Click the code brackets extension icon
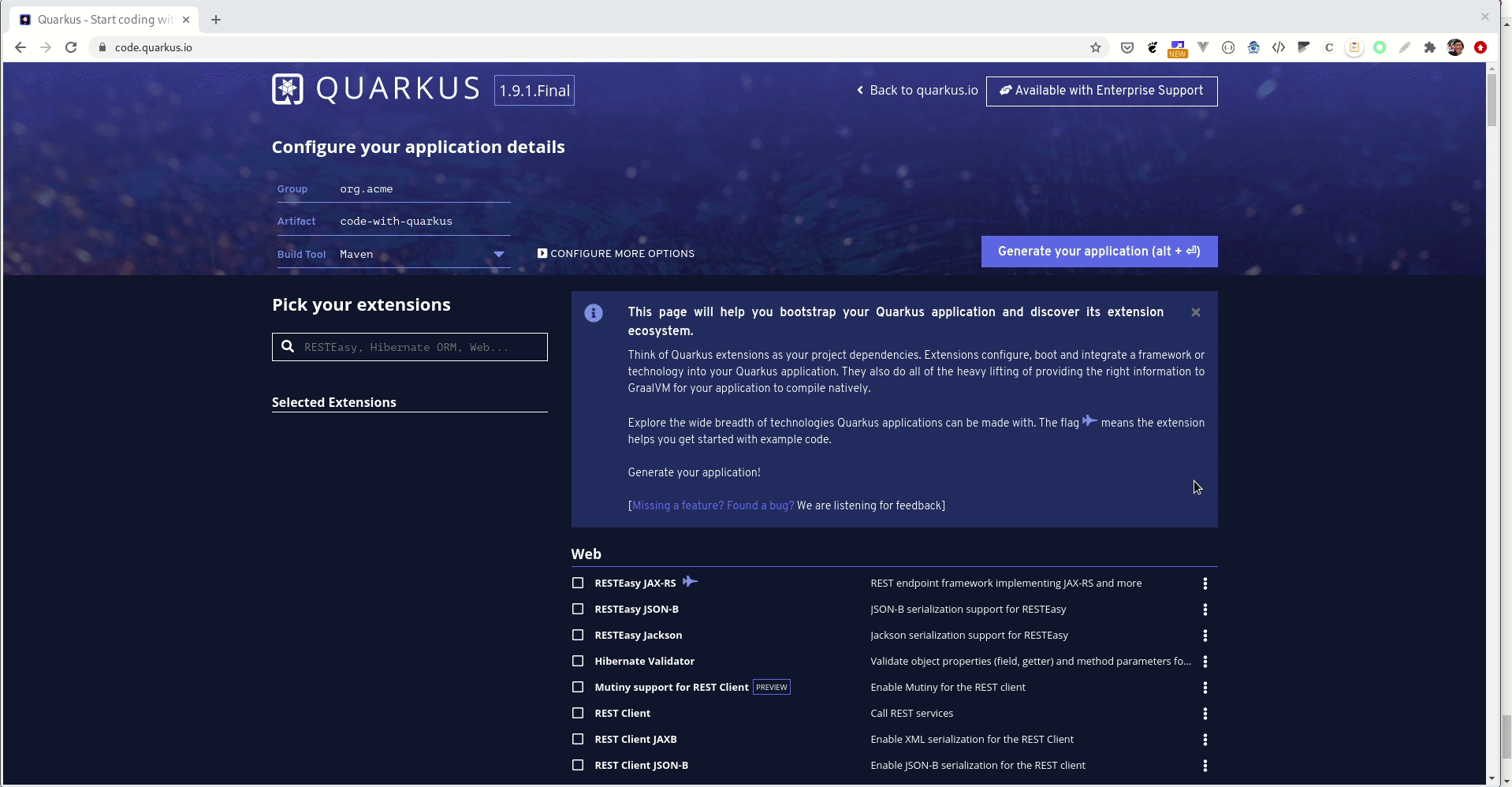The image size is (1512, 787). [x=1279, y=47]
